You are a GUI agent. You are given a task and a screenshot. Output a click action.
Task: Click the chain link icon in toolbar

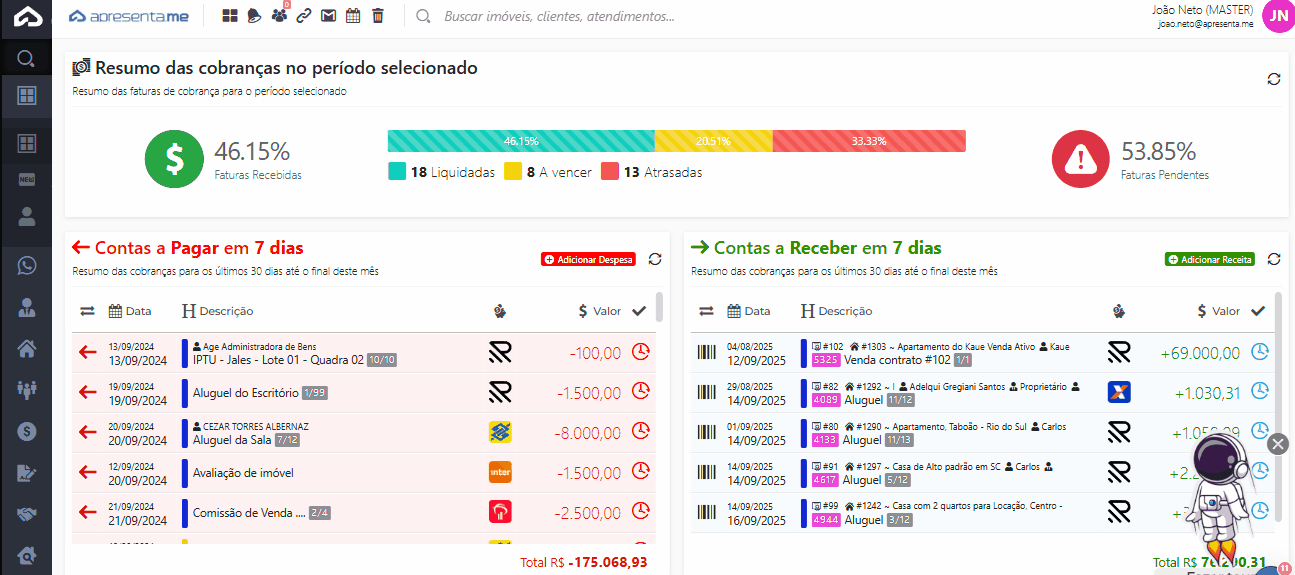click(303, 16)
